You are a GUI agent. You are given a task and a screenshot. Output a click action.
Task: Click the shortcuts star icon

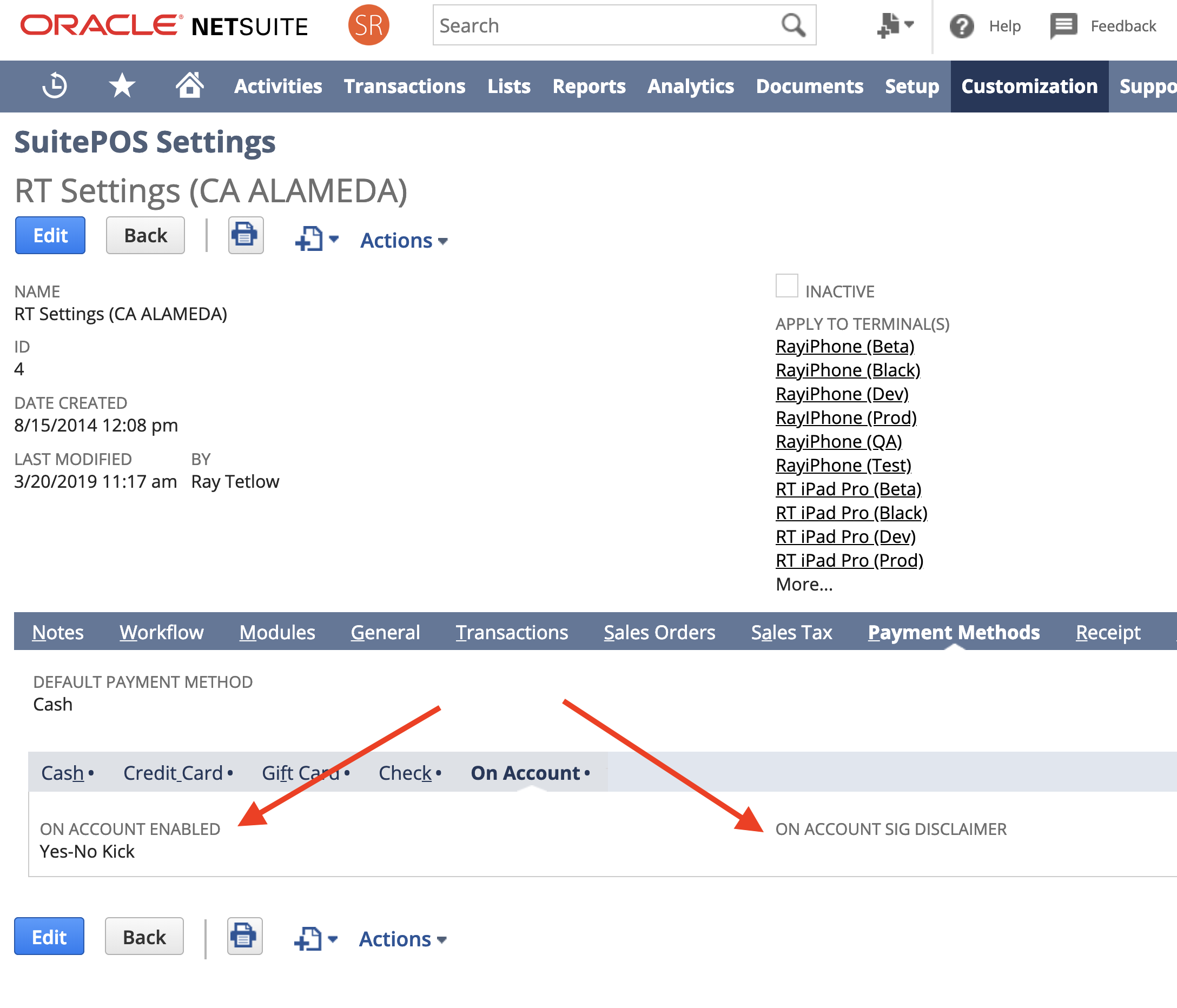pyautogui.click(x=122, y=86)
